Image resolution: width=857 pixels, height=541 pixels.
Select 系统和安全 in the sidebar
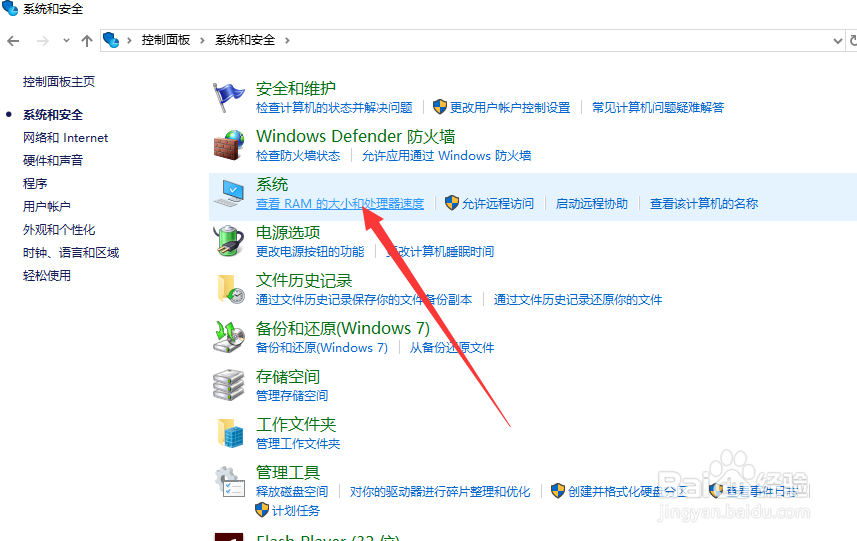(52, 115)
